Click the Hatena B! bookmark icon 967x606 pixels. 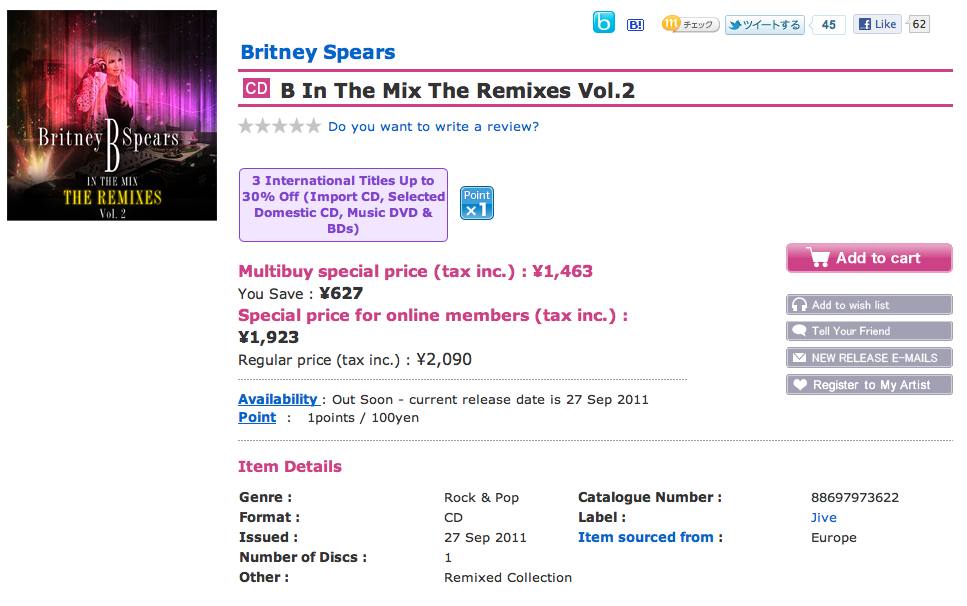pos(634,24)
